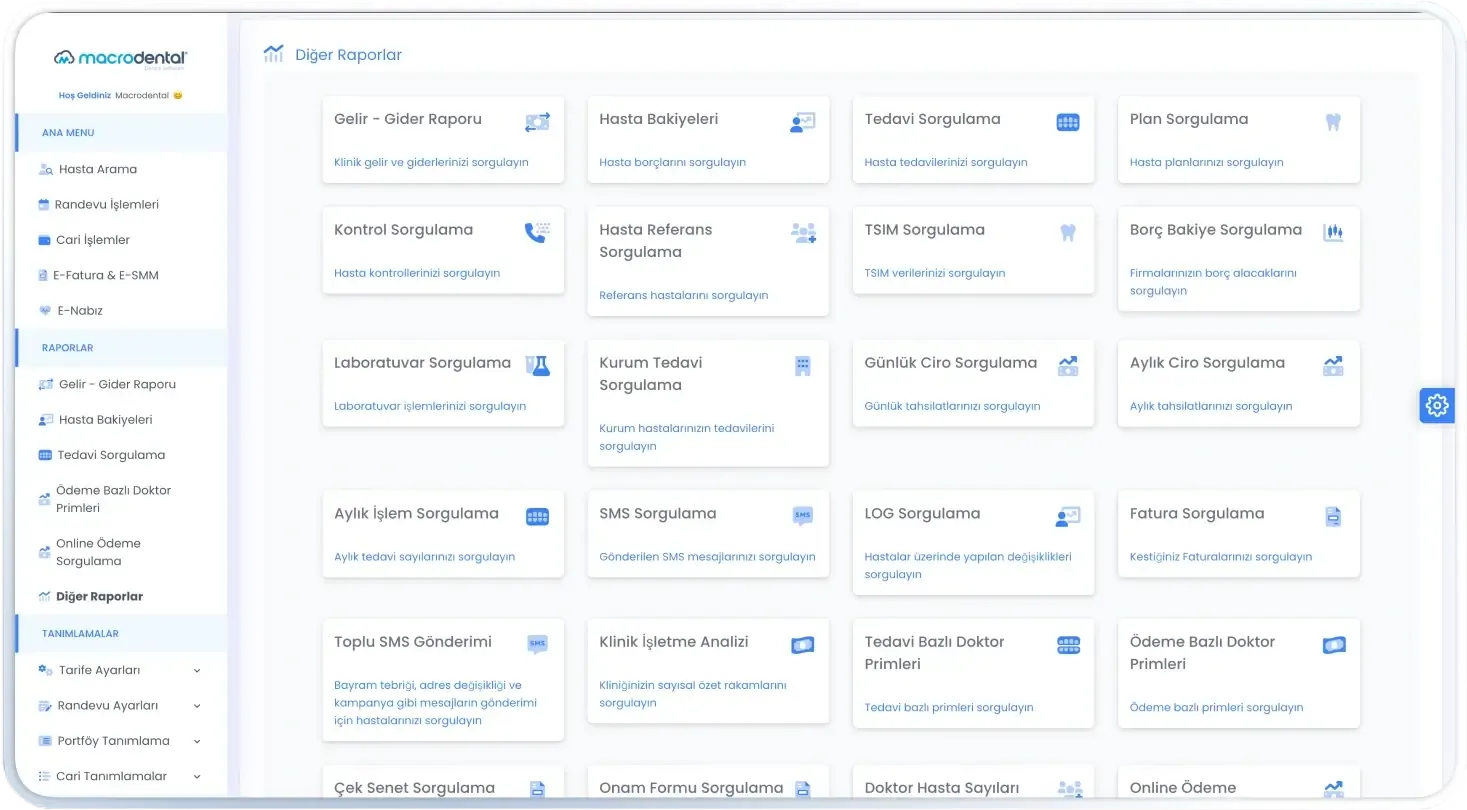Click the money icon on Klinik İşletme Analizi card
This screenshot has height=810, width=1467.
click(803, 645)
